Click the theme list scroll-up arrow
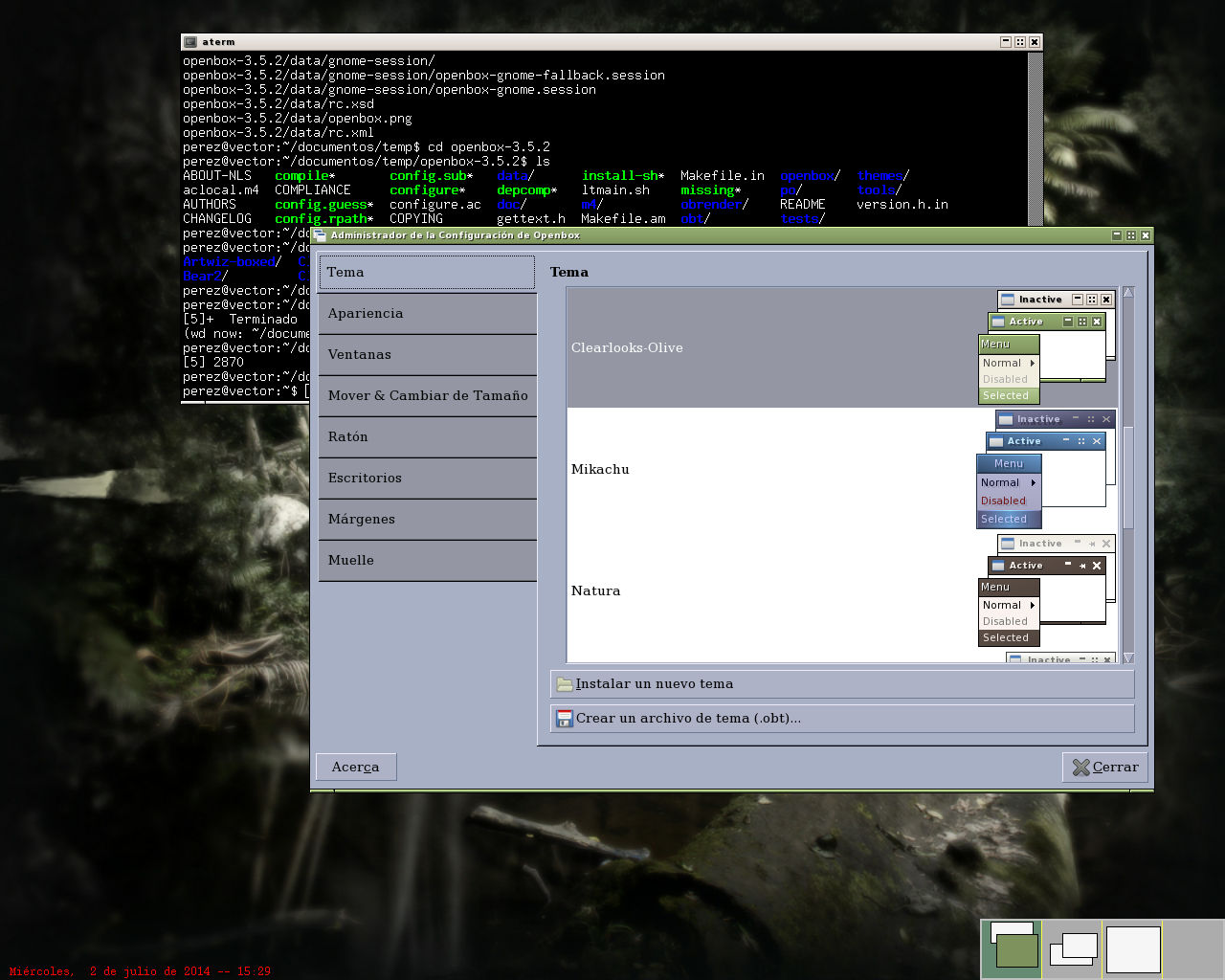This screenshot has width=1225, height=980. pos(1128,292)
